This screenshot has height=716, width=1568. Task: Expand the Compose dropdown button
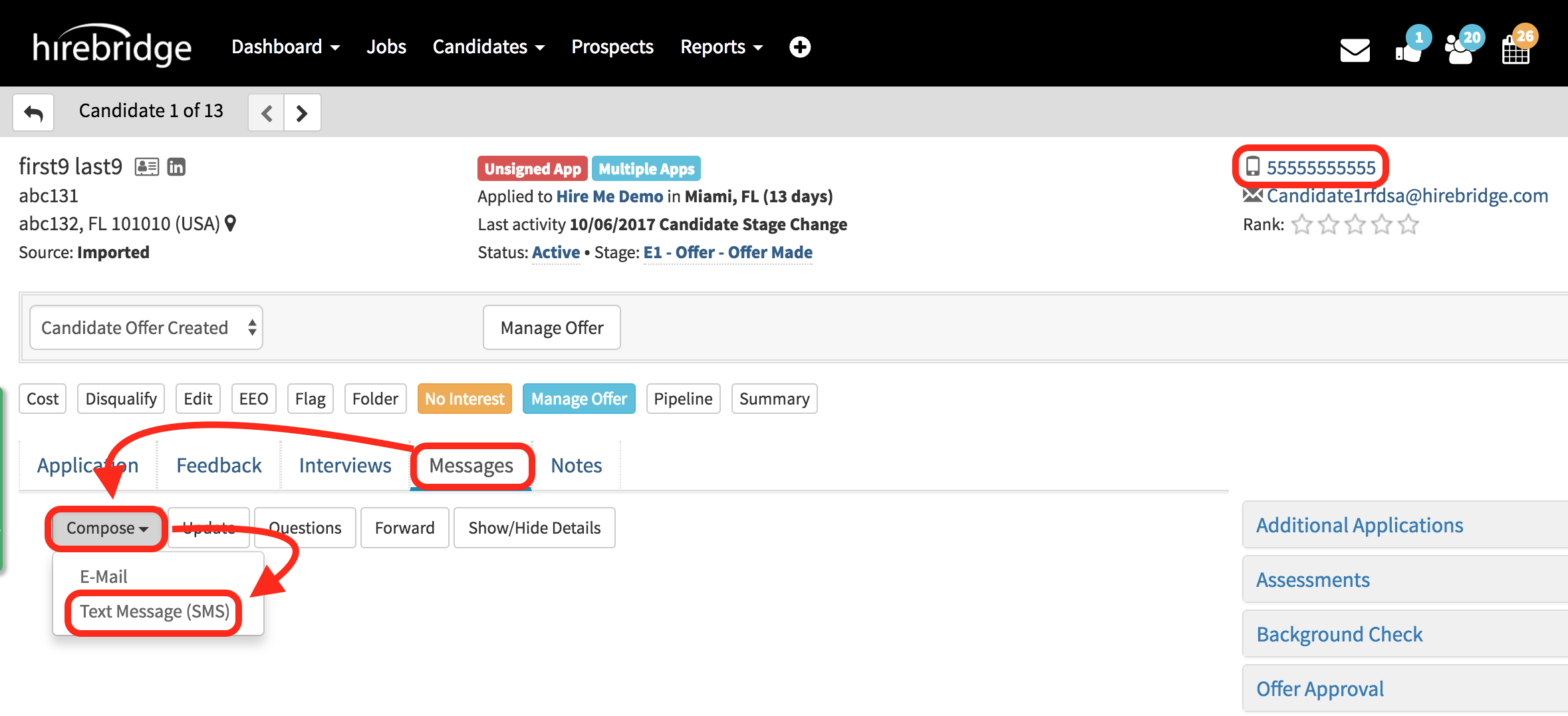106,528
